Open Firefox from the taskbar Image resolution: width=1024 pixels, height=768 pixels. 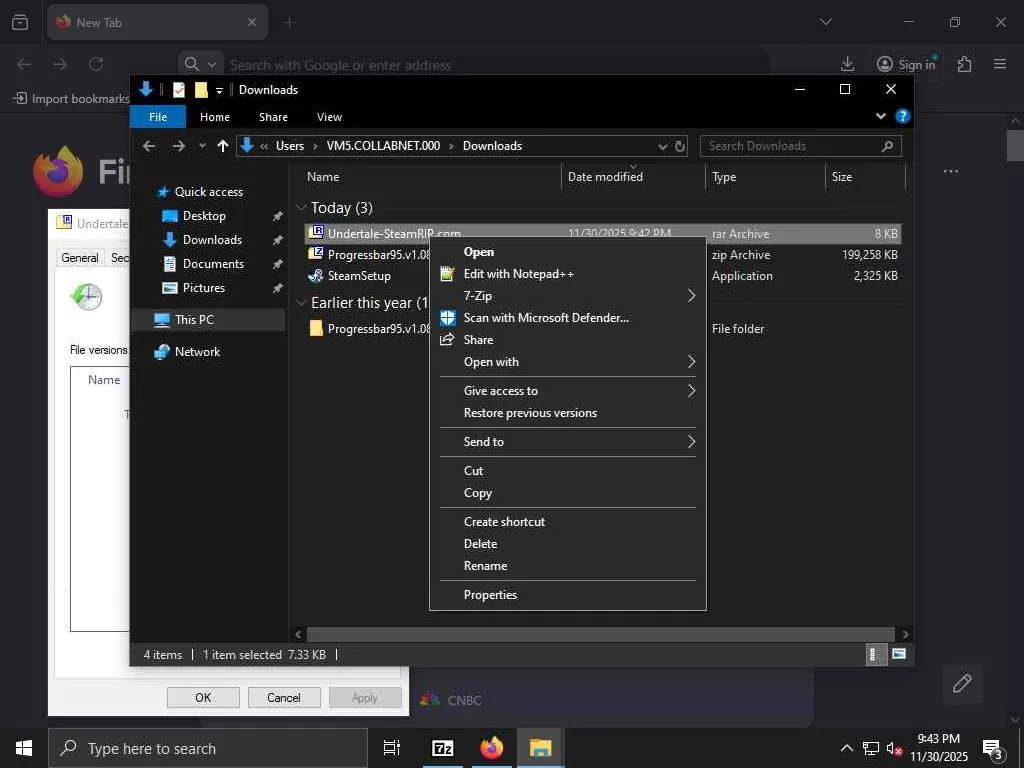(492, 748)
